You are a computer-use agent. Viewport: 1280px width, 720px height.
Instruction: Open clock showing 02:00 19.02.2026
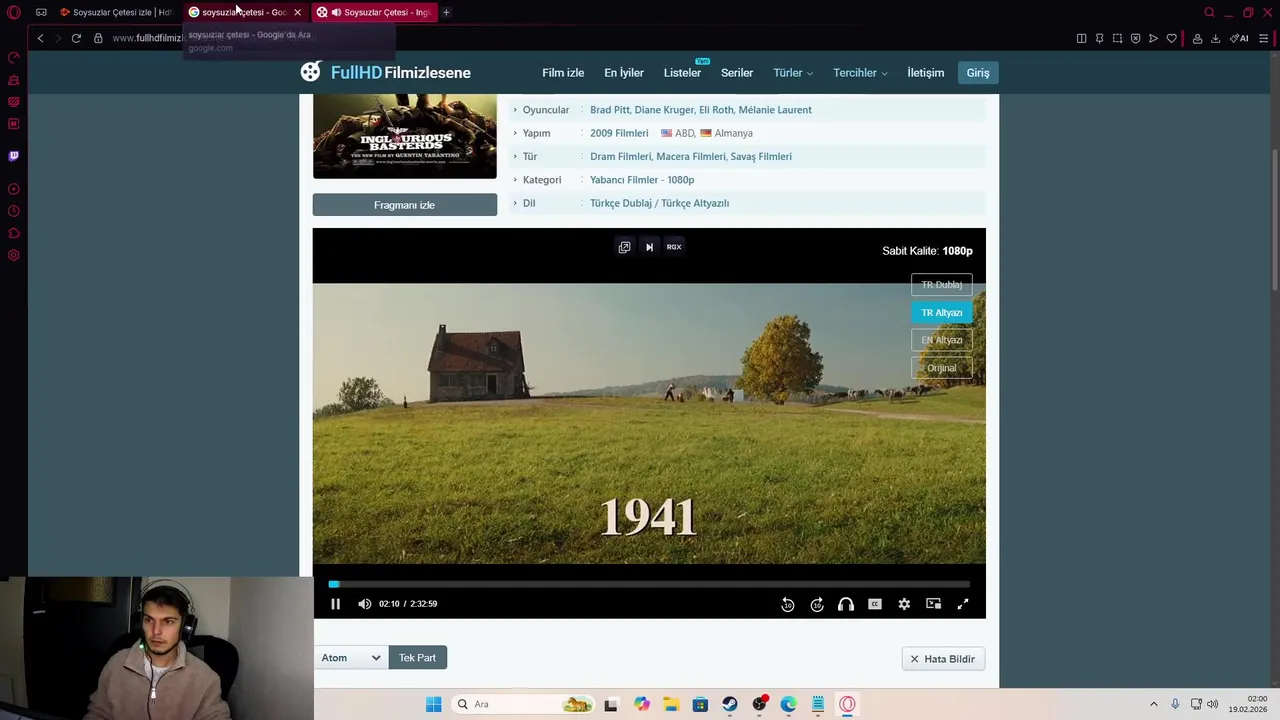[x=1249, y=704]
